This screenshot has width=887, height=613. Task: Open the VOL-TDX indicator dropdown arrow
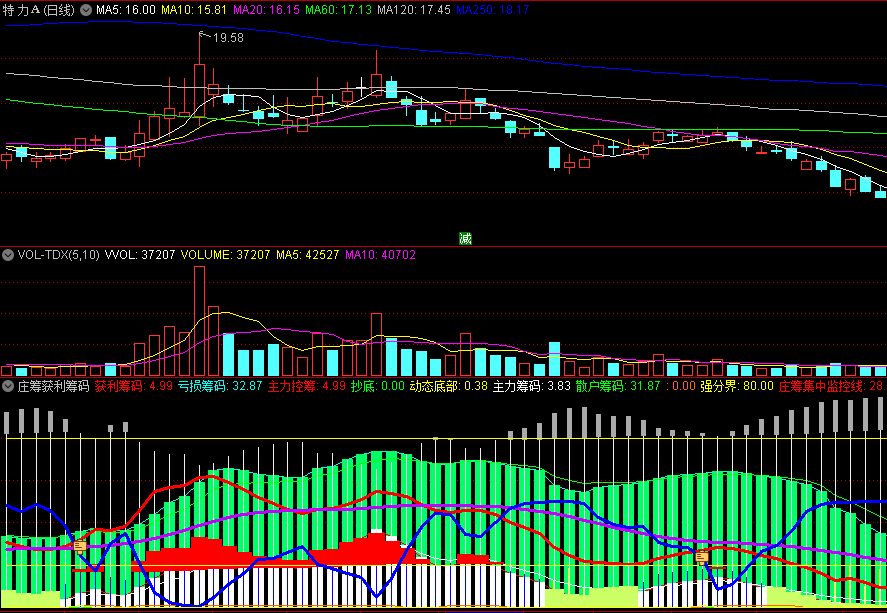tap(7, 255)
